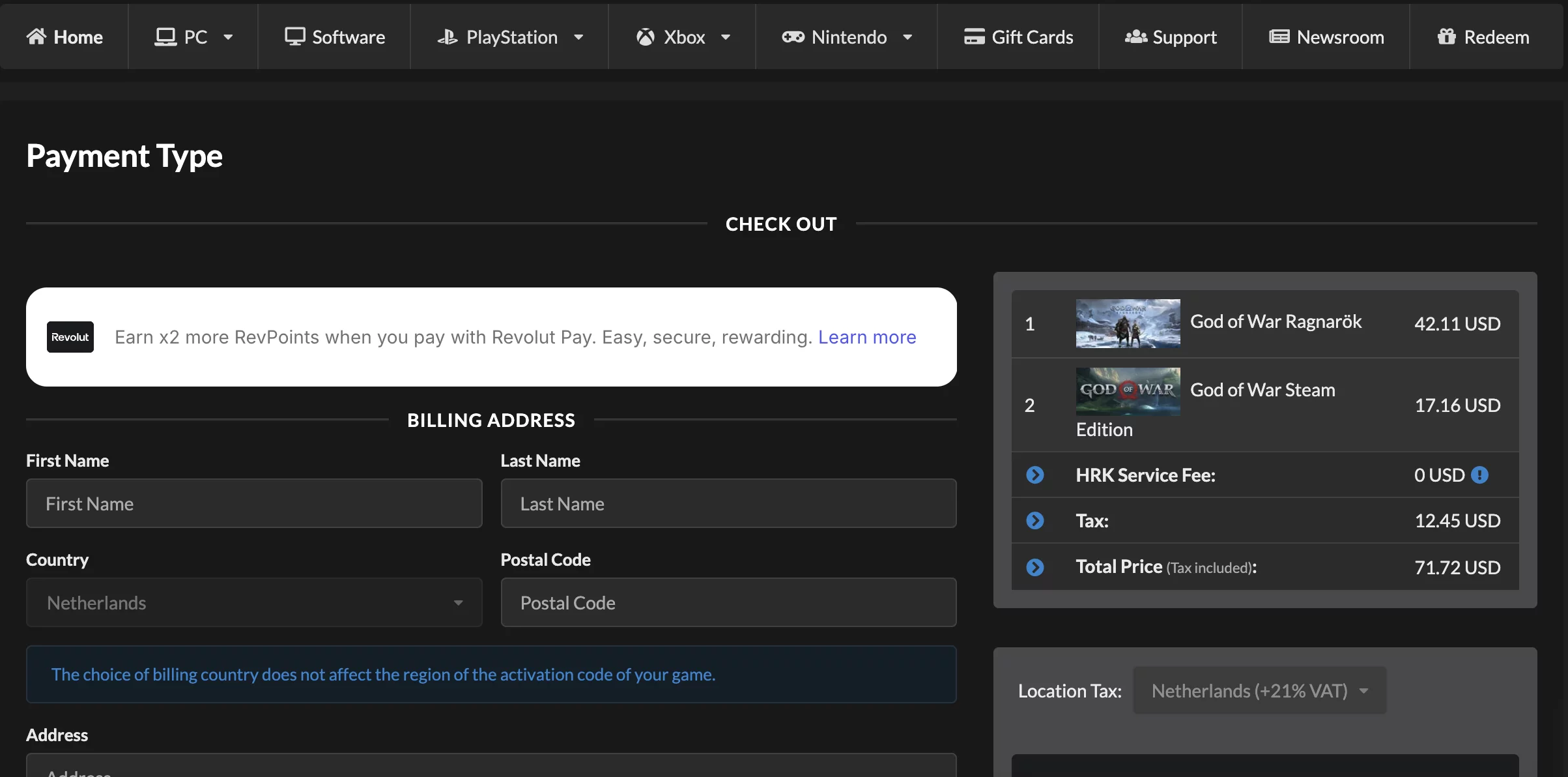Click the arrow icon beside HRK Service Fee
This screenshot has height=777, width=1568.
tap(1034, 475)
